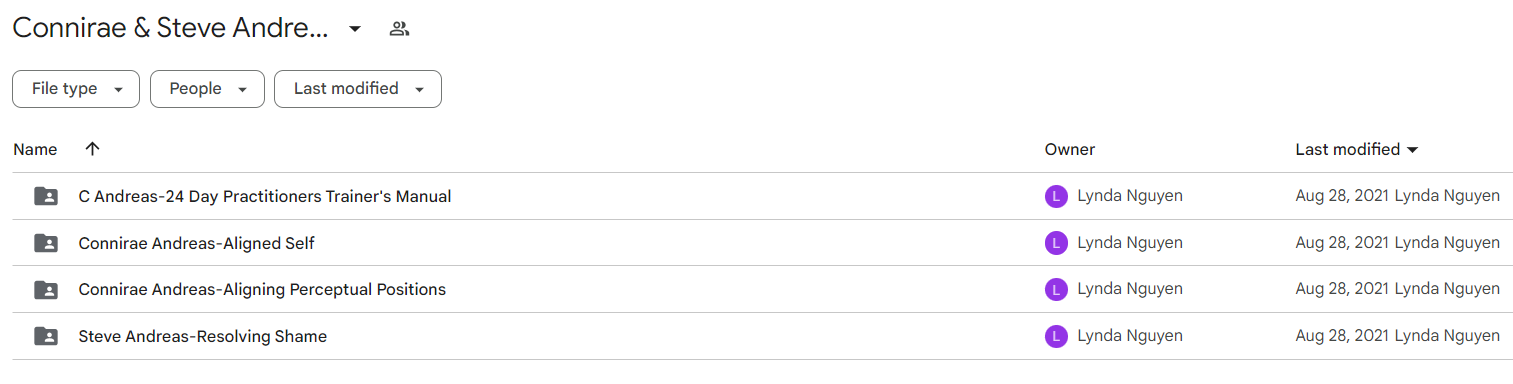Open the People filter dropdown
1513x384 pixels.
coord(207,89)
